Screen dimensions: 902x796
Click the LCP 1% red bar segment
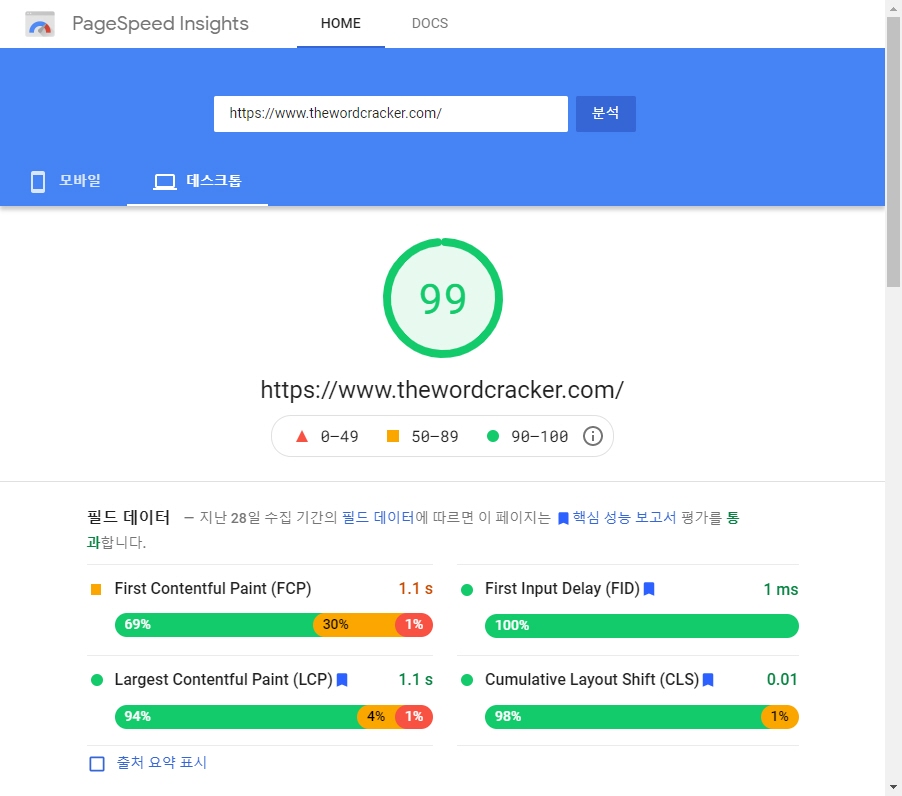point(414,717)
